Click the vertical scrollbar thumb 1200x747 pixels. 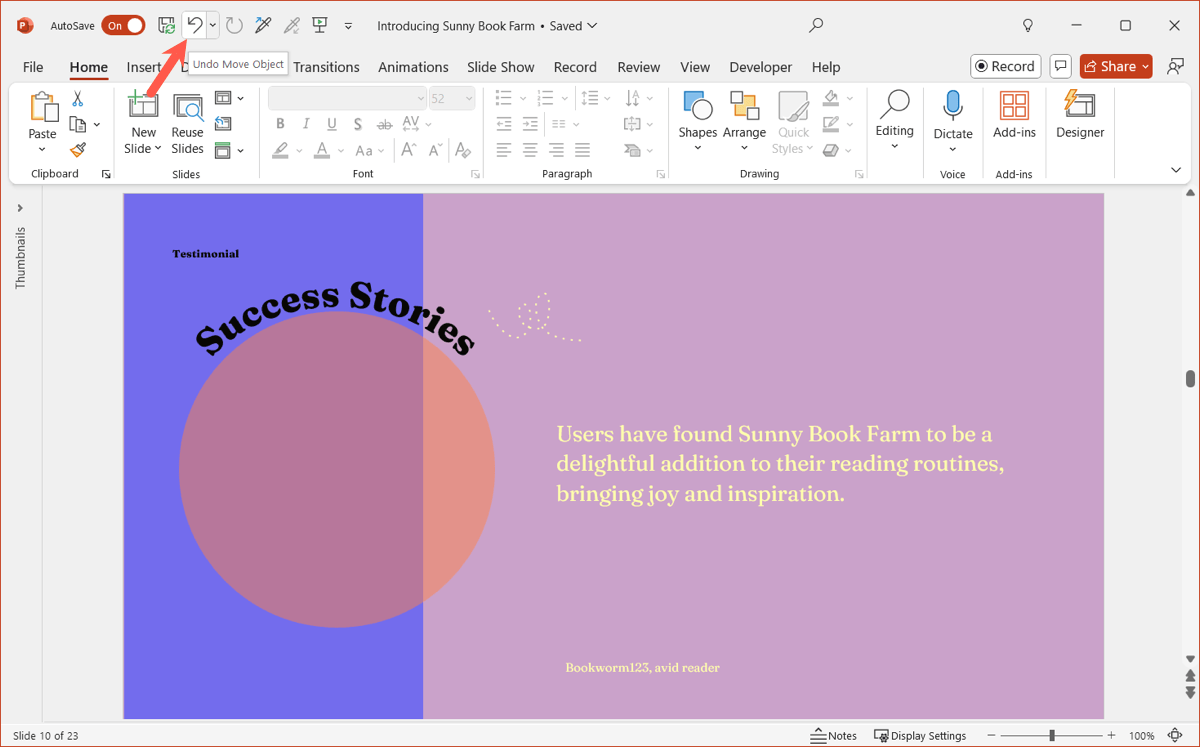coord(1190,378)
